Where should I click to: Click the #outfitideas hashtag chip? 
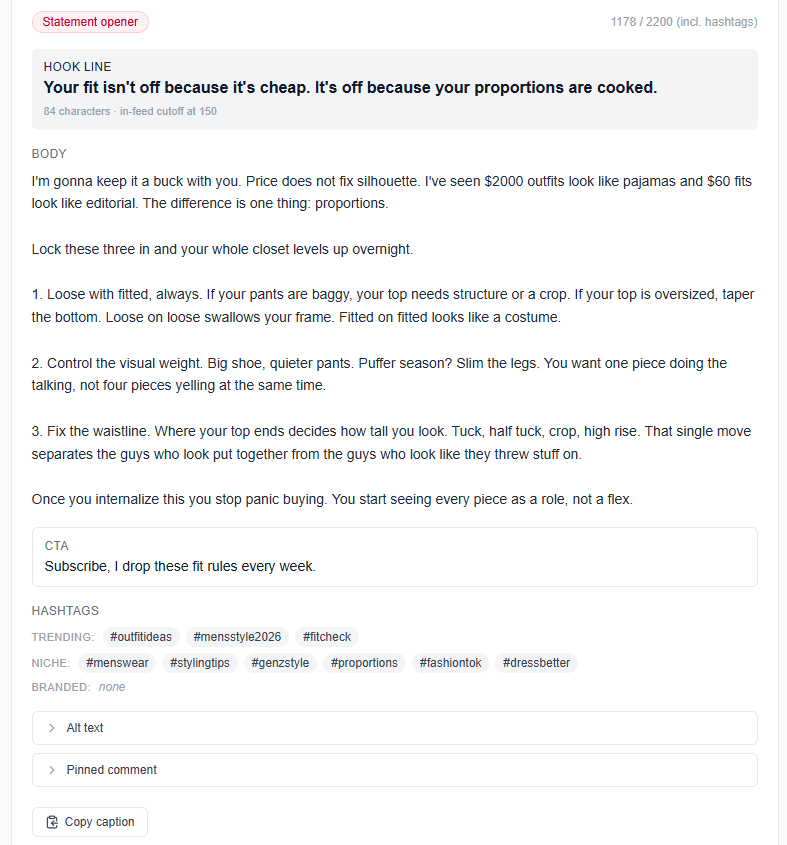coord(141,637)
